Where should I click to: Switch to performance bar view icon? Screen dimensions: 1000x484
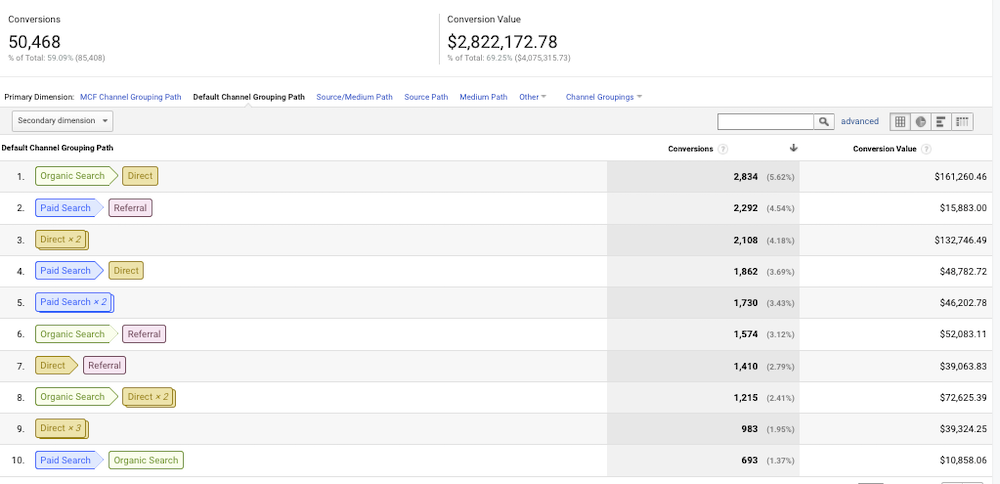[x=941, y=121]
